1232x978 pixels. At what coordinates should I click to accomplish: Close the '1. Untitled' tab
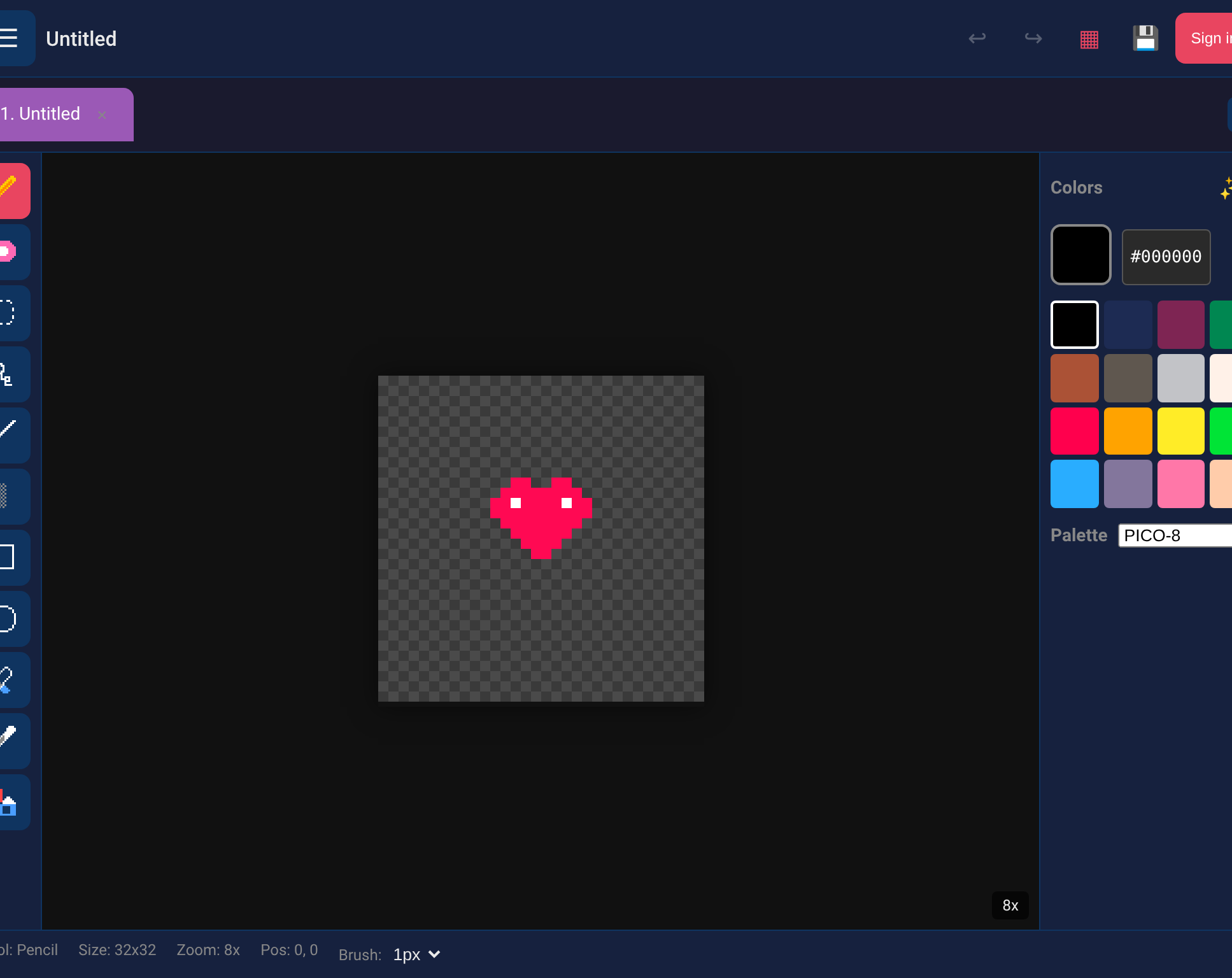[x=102, y=115]
